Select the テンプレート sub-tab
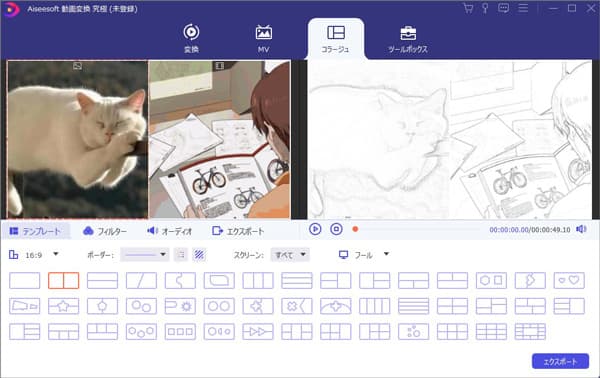600x378 pixels. pyautogui.click(x=35, y=231)
